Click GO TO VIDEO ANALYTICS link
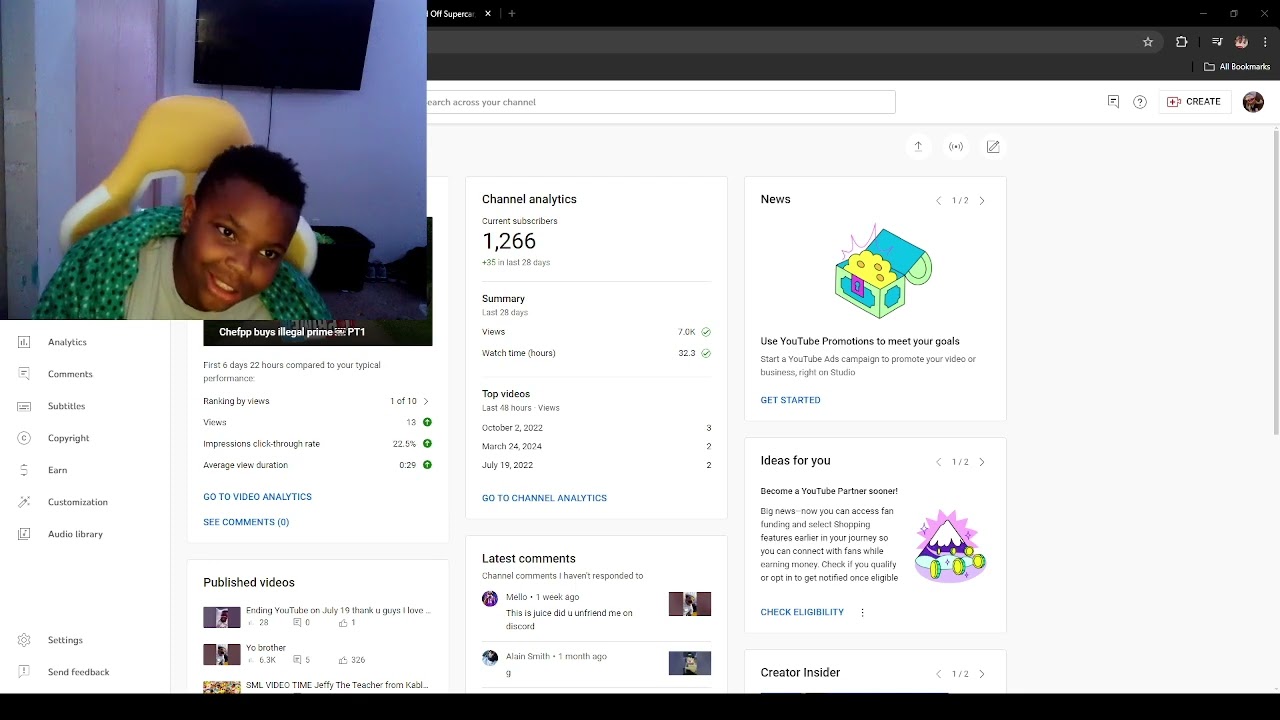This screenshot has height=720, width=1280. pos(257,497)
